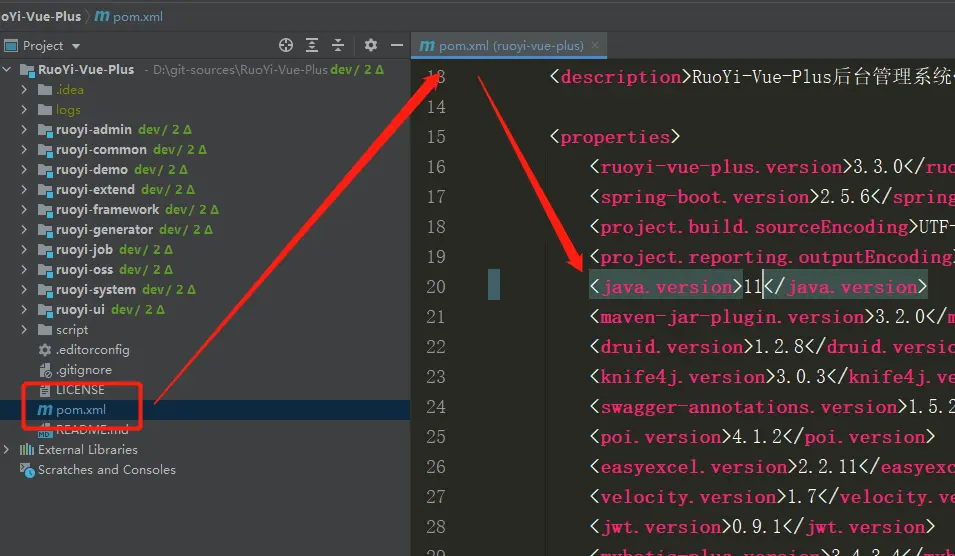Select Scratches and Consoles node

pos(107,470)
